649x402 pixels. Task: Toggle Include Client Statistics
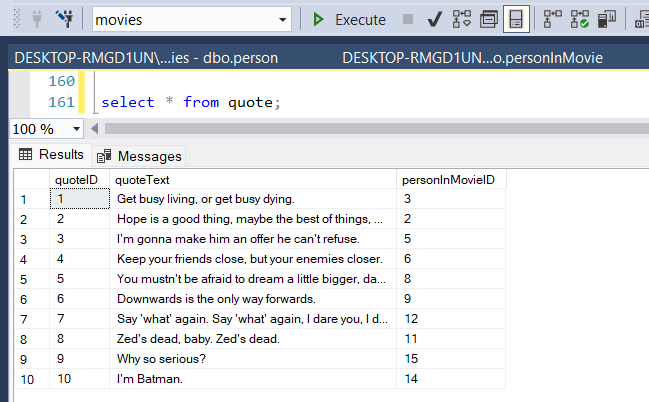[x=607, y=19]
